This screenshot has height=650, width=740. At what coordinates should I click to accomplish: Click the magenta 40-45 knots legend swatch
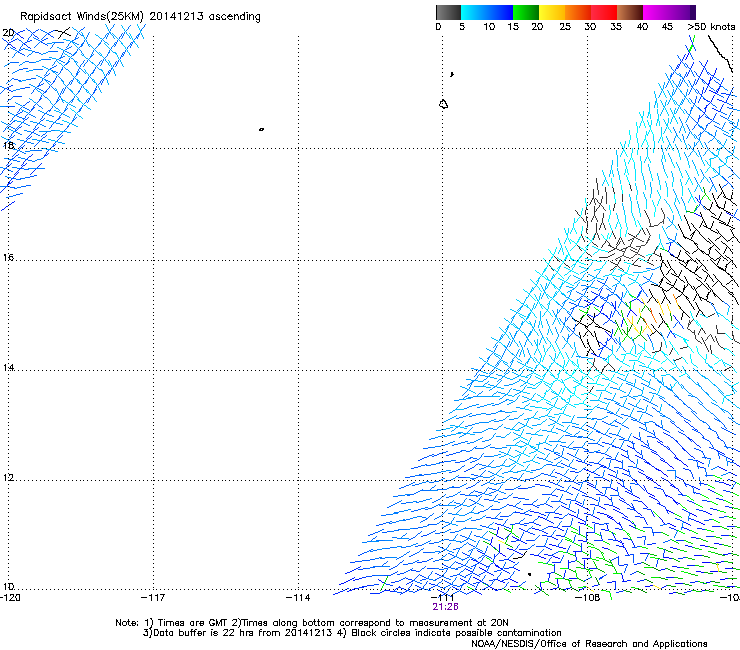pyautogui.click(x=656, y=12)
